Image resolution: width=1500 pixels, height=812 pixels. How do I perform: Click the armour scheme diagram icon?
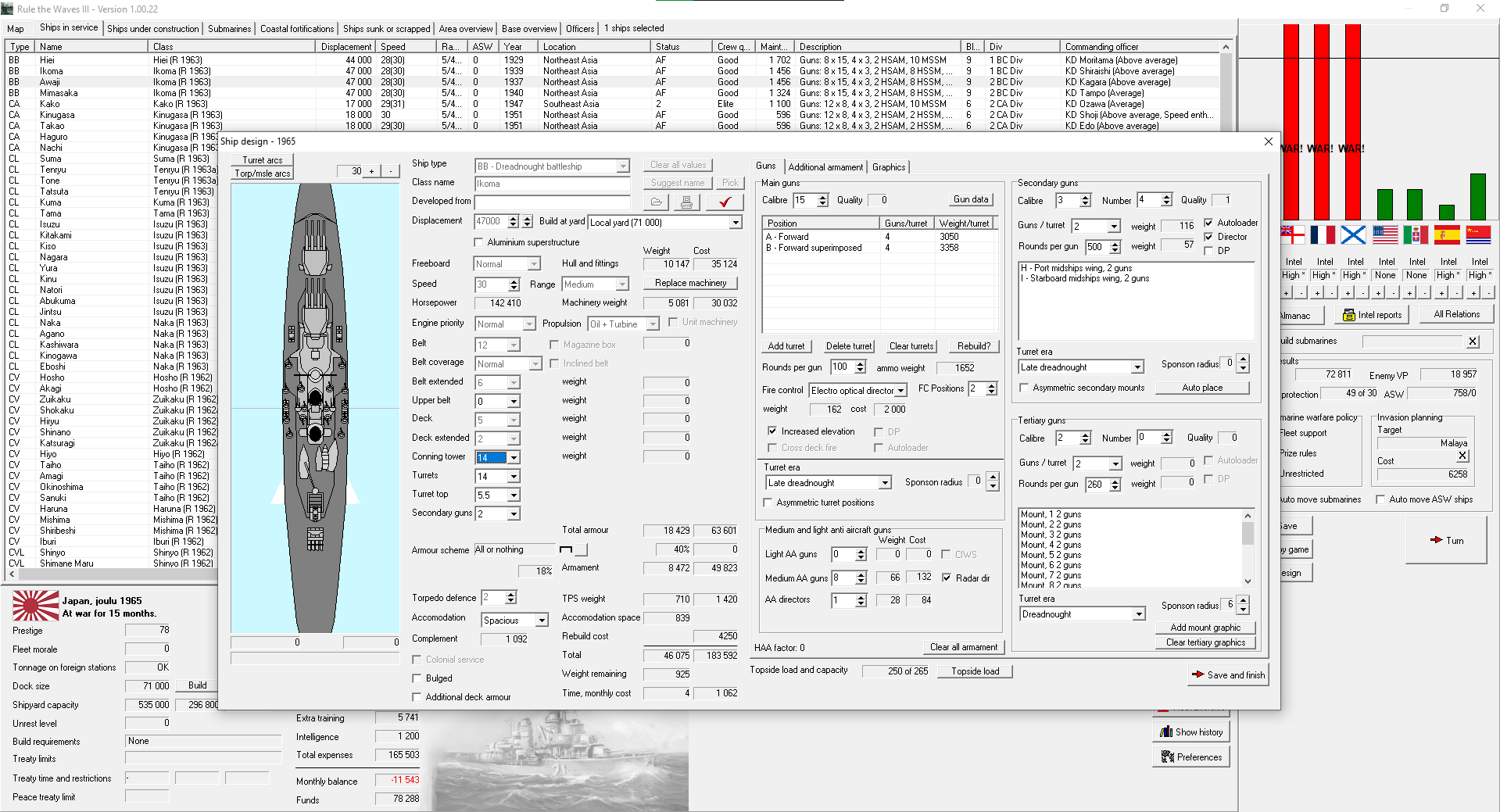click(x=567, y=550)
